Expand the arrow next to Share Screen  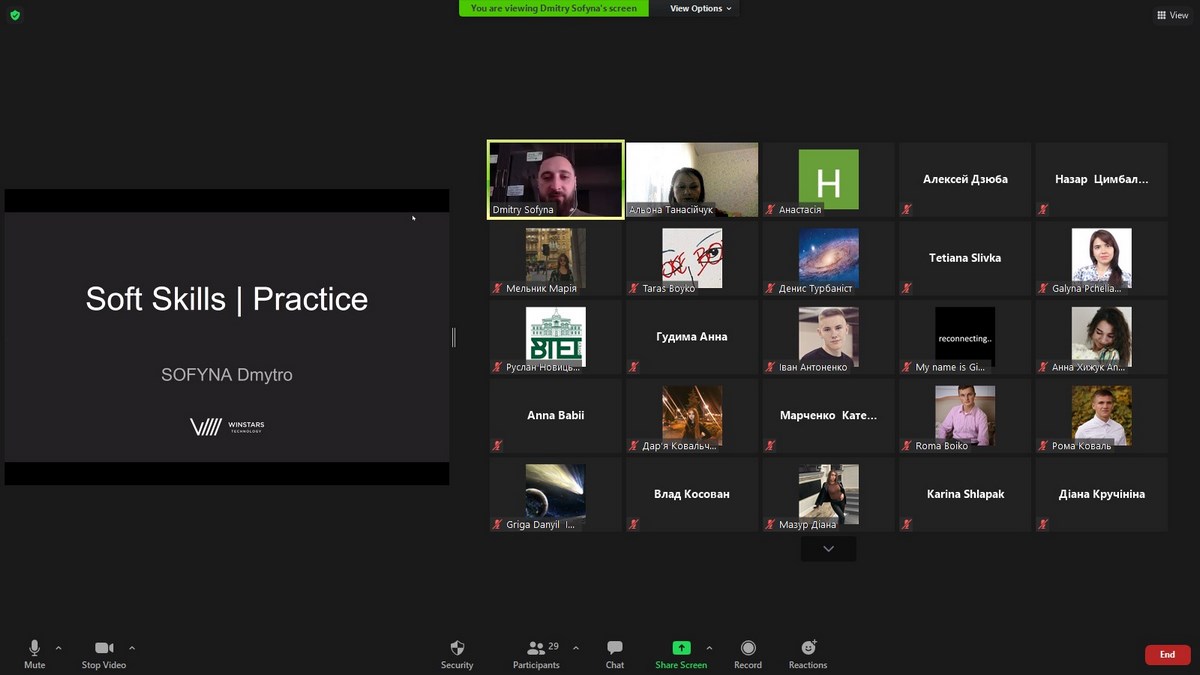709,648
